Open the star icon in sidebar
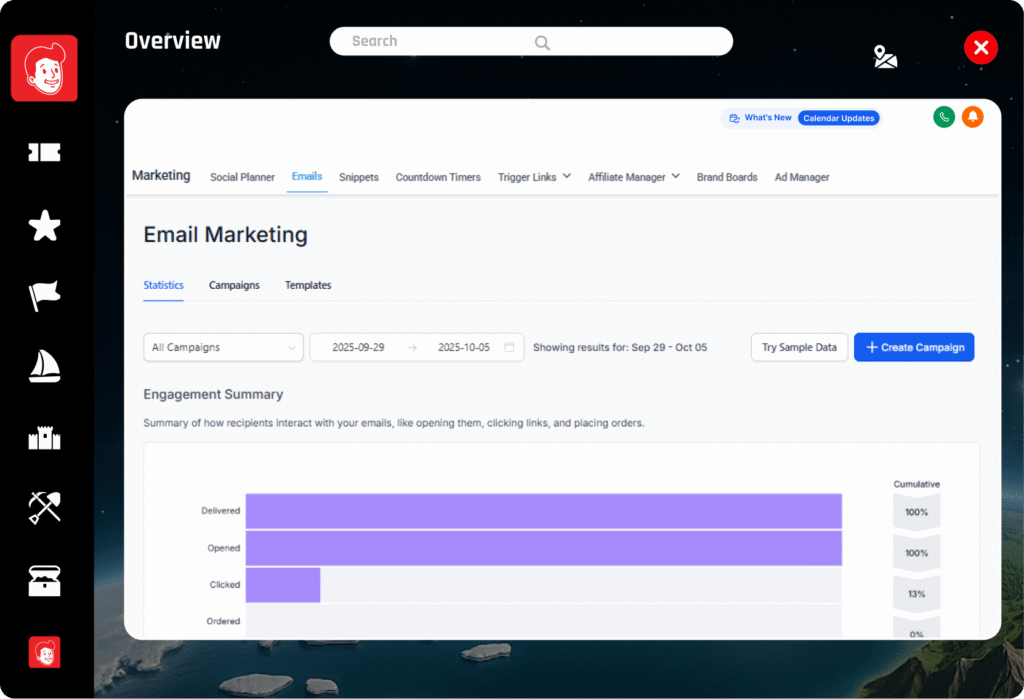Image resolution: width=1024 pixels, height=699 pixels. pos(44,225)
